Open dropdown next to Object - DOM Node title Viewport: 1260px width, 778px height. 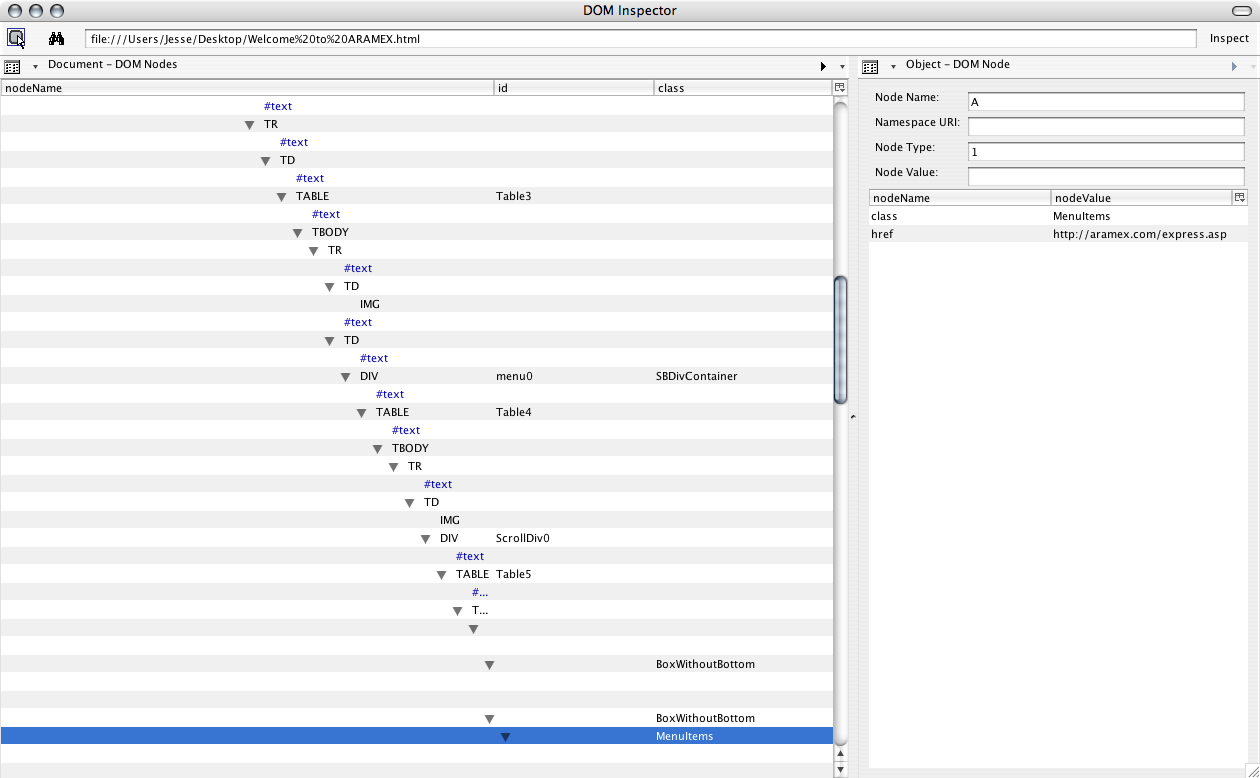click(x=894, y=66)
